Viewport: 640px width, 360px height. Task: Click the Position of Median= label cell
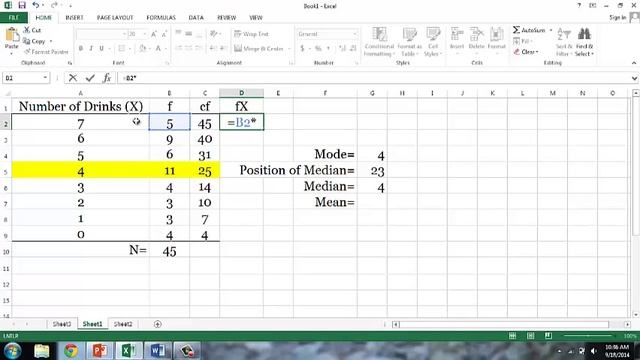click(296, 170)
